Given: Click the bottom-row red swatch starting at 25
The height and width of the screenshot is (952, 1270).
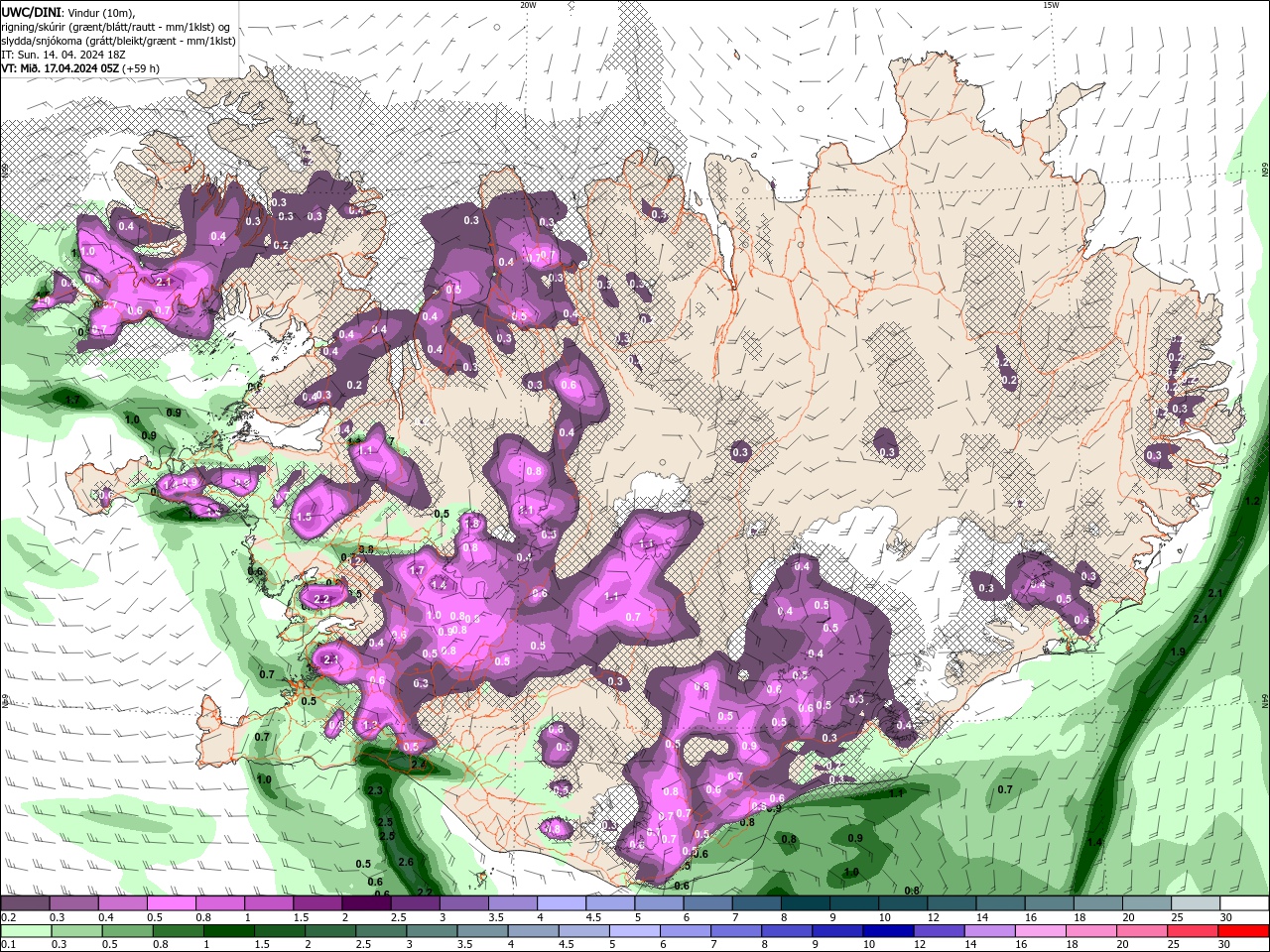Looking at the screenshot, I should [x=1192, y=931].
